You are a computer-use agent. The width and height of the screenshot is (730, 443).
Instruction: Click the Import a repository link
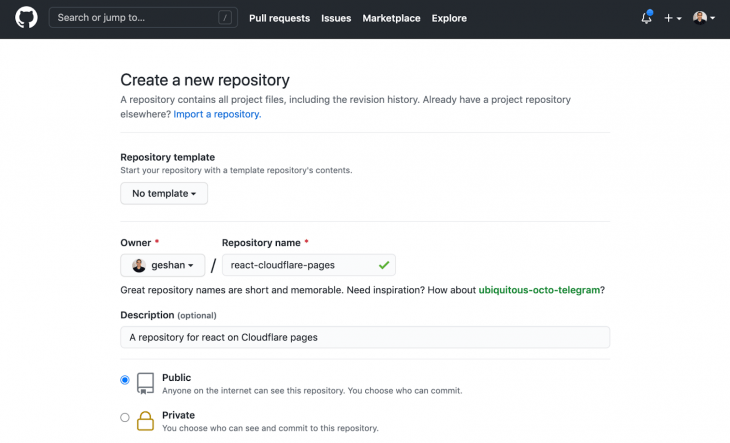[217, 114]
